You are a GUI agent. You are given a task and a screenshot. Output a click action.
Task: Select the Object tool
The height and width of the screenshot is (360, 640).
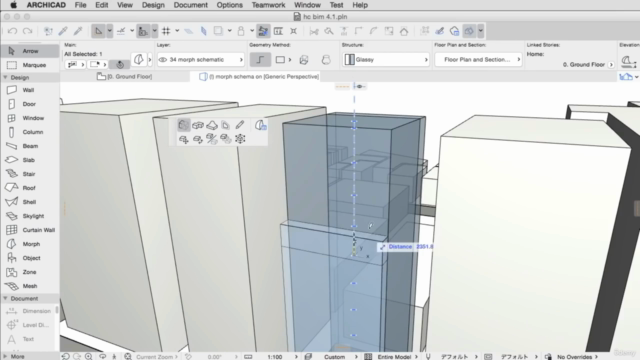point(29,258)
